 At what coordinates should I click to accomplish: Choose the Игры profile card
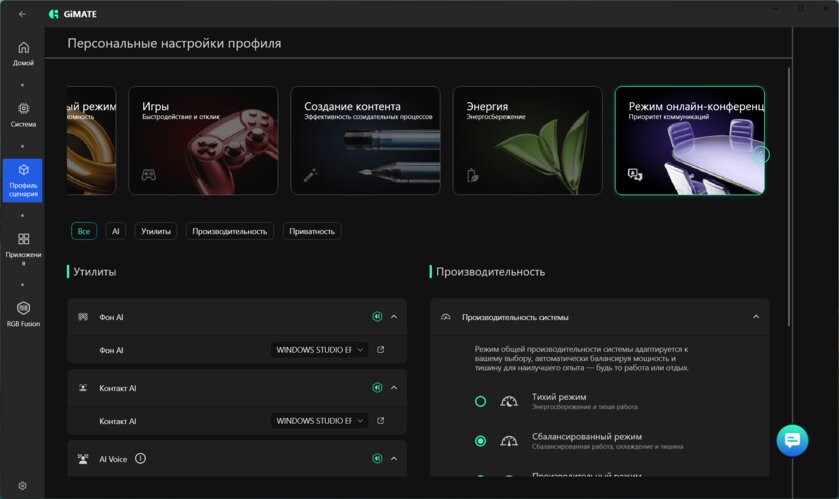pyautogui.click(x=203, y=141)
